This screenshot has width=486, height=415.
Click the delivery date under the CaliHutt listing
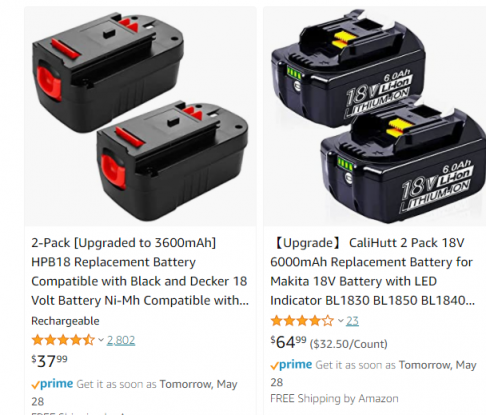tap(373, 373)
